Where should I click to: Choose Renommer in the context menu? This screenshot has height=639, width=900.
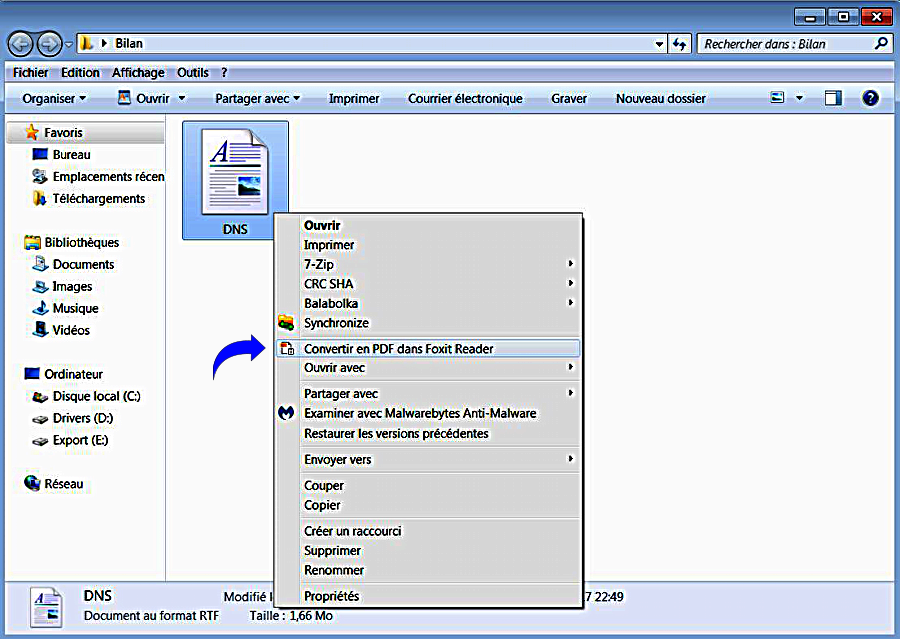click(428, 570)
